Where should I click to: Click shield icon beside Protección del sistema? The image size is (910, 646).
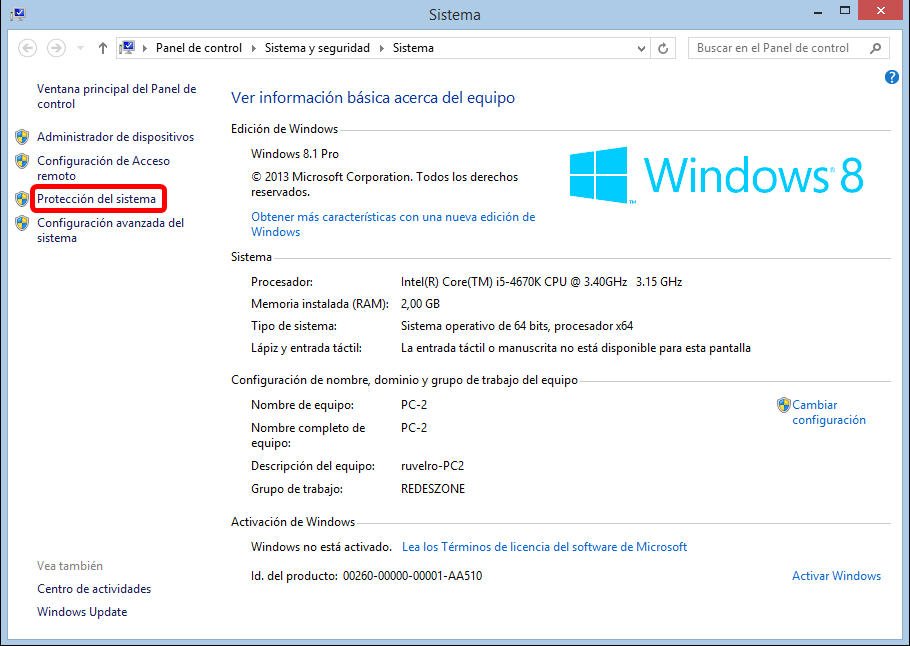coord(22,199)
